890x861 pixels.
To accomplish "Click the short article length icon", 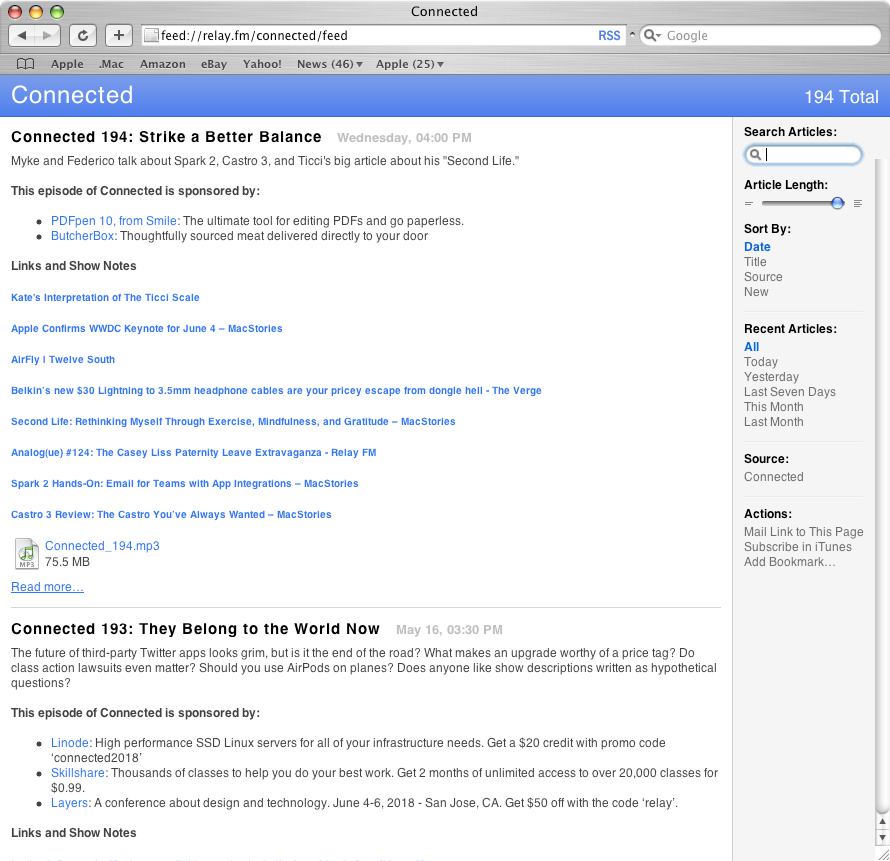I will pos(749,203).
